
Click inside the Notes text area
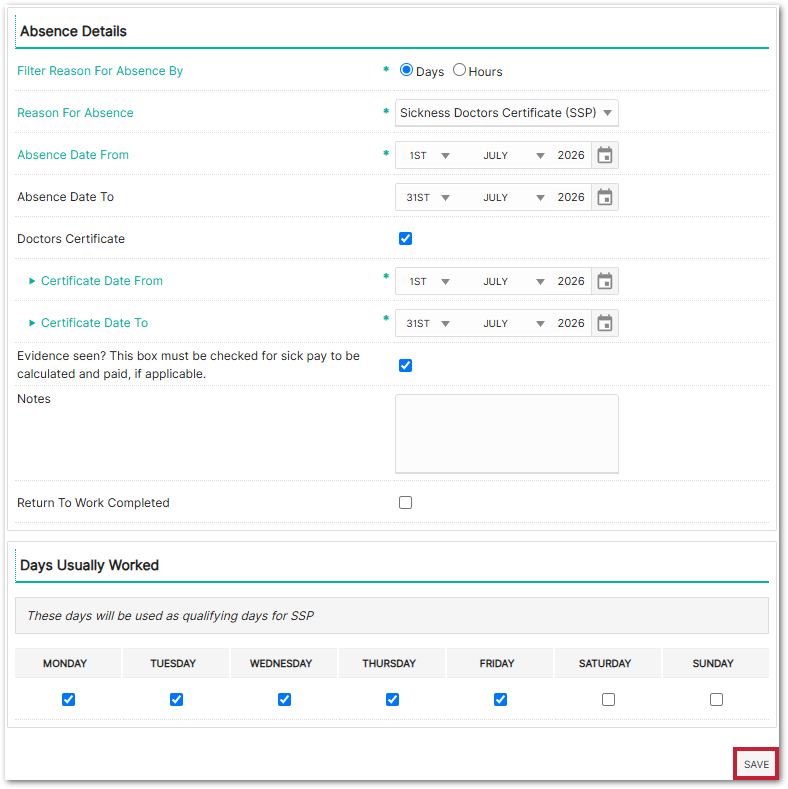click(506, 434)
